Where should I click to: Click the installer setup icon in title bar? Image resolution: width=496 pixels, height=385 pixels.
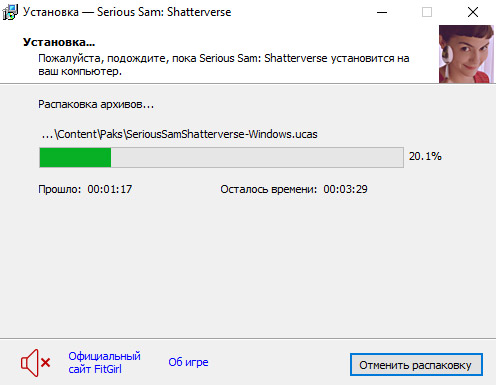10,12
